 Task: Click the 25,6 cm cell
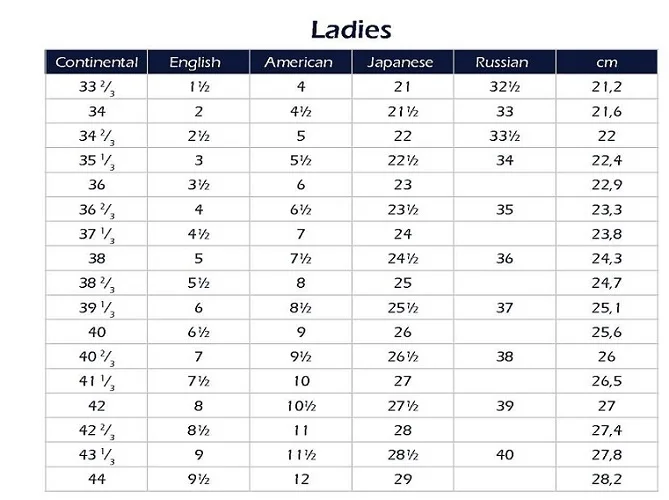607,332
